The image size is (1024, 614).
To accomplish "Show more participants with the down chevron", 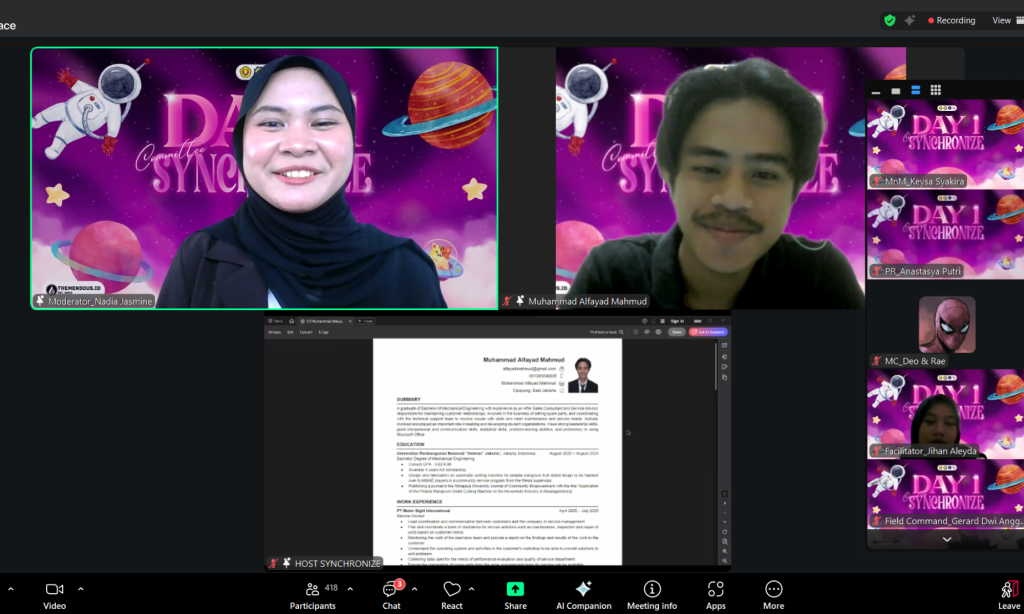I will [946, 540].
